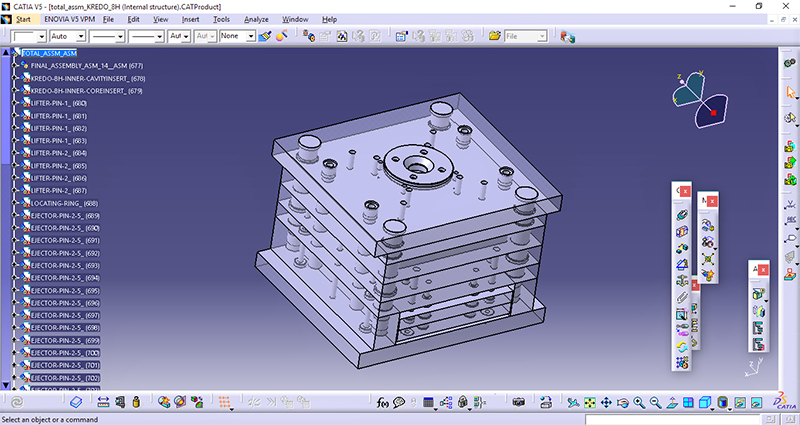The height and width of the screenshot is (425, 800).
Task: Toggle Stop Manipulate on Clash icon
Action: pos(707,274)
